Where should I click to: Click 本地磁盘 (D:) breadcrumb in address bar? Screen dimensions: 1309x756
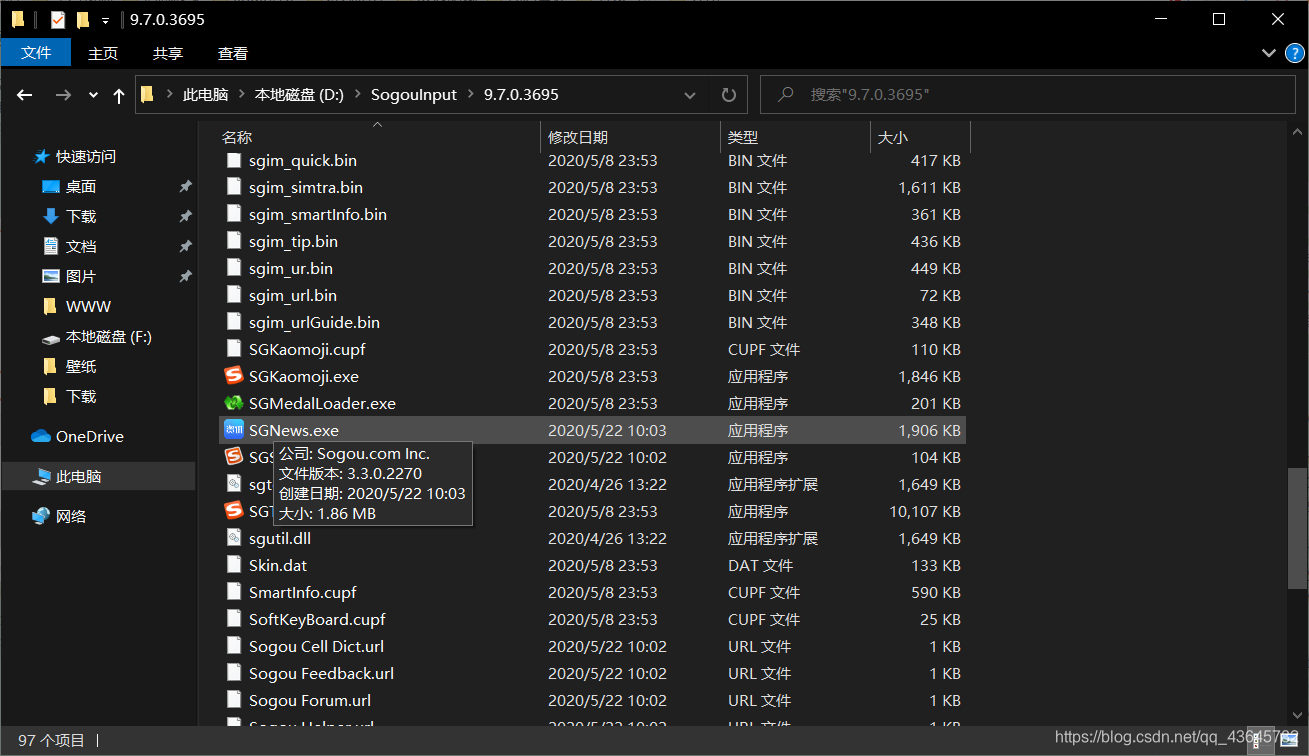click(x=299, y=95)
